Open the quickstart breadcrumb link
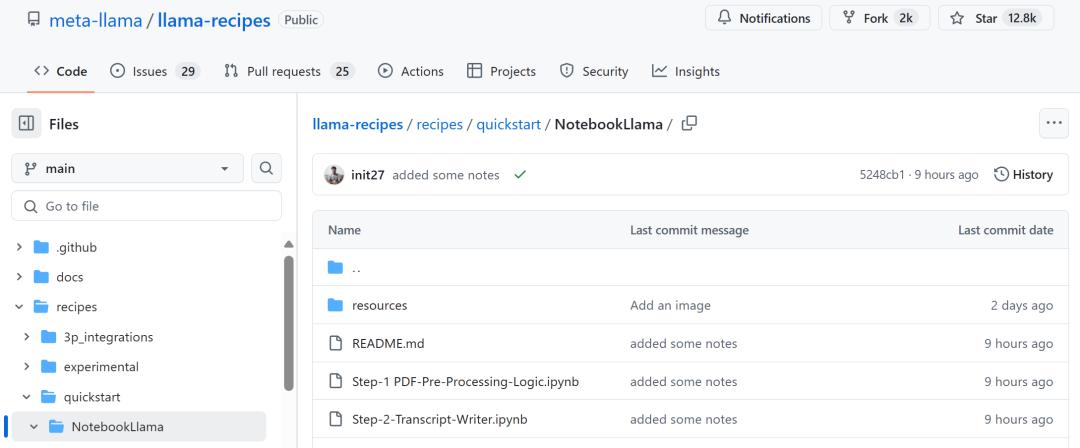Image resolution: width=1080 pixels, height=448 pixels. [508, 124]
